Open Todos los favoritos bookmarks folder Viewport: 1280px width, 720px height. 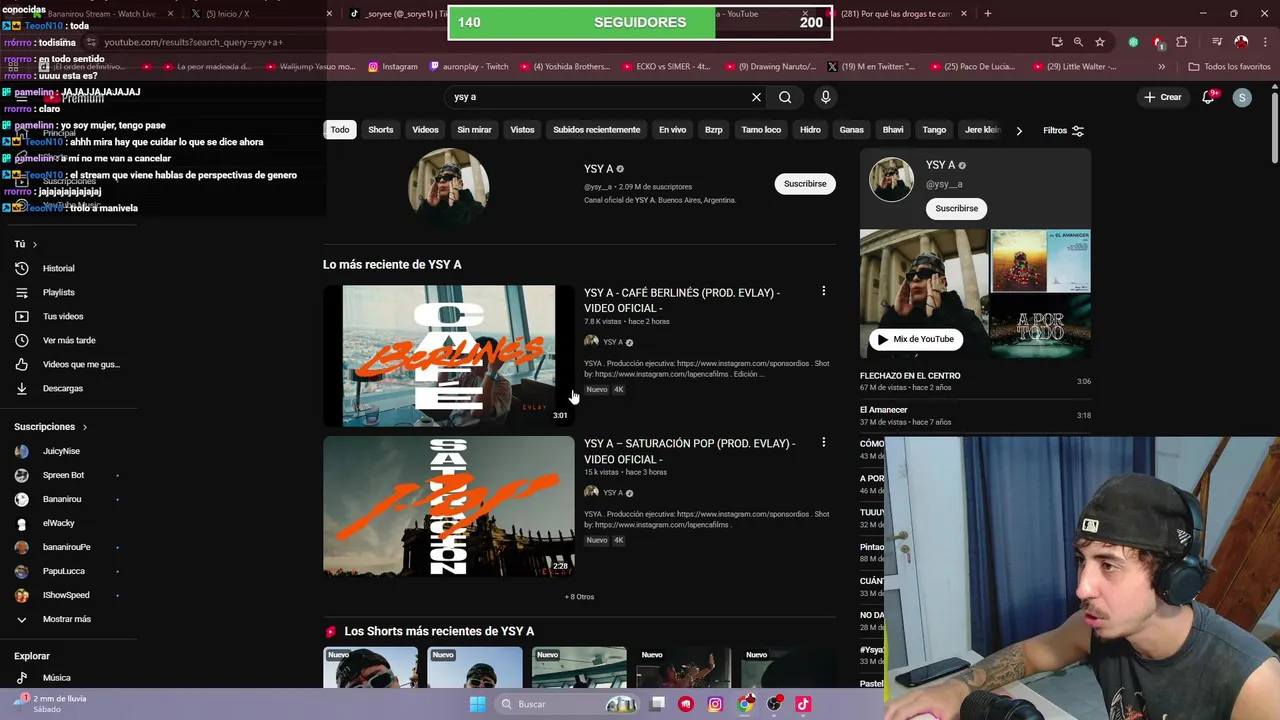tap(1230, 67)
